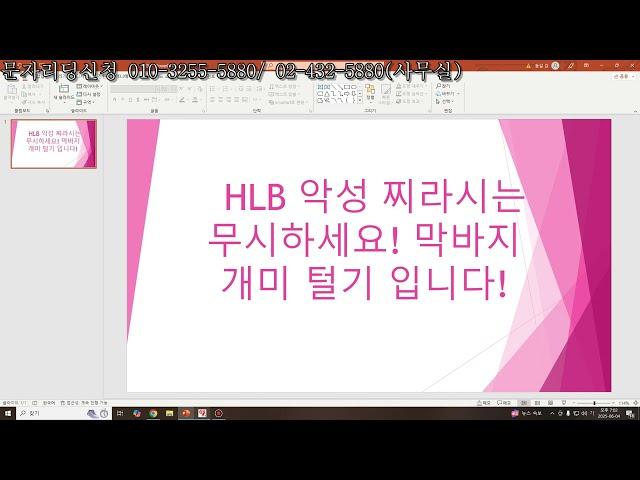640x480 pixels.
Task: Click the taskbar search box
Action: point(64,413)
